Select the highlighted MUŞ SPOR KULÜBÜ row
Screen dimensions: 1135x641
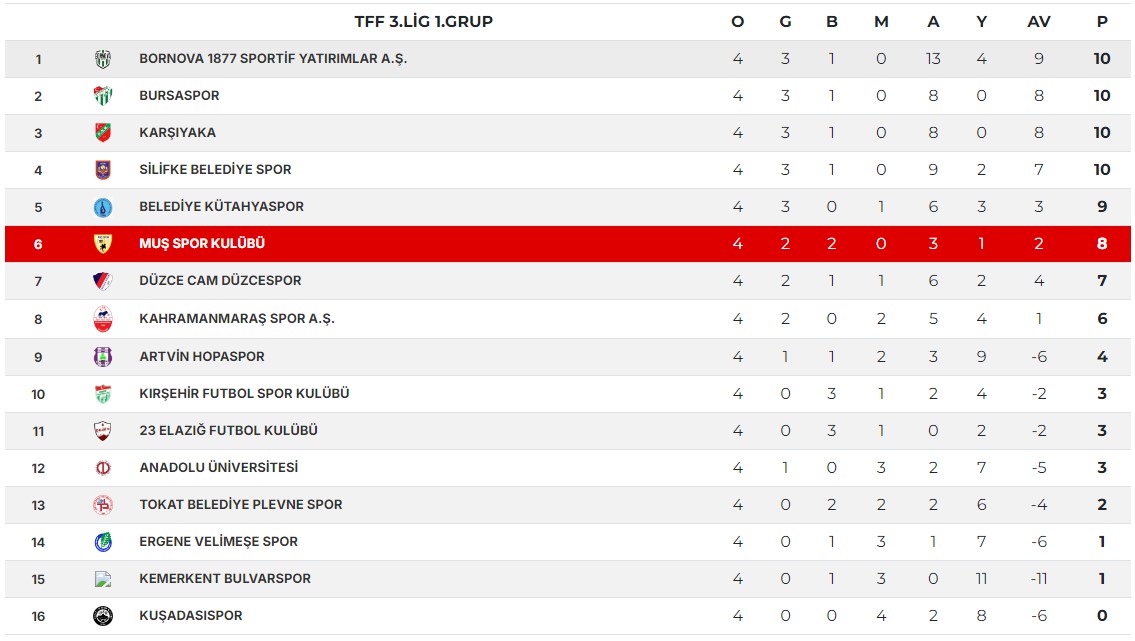coord(568,244)
